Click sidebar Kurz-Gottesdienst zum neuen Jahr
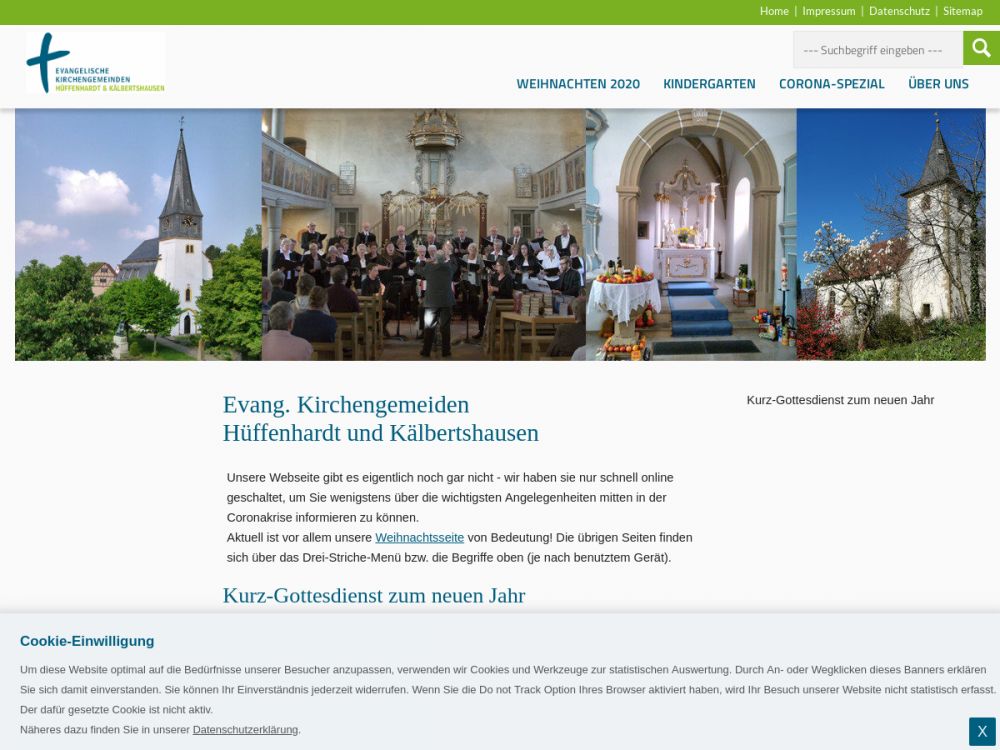 [840, 400]
